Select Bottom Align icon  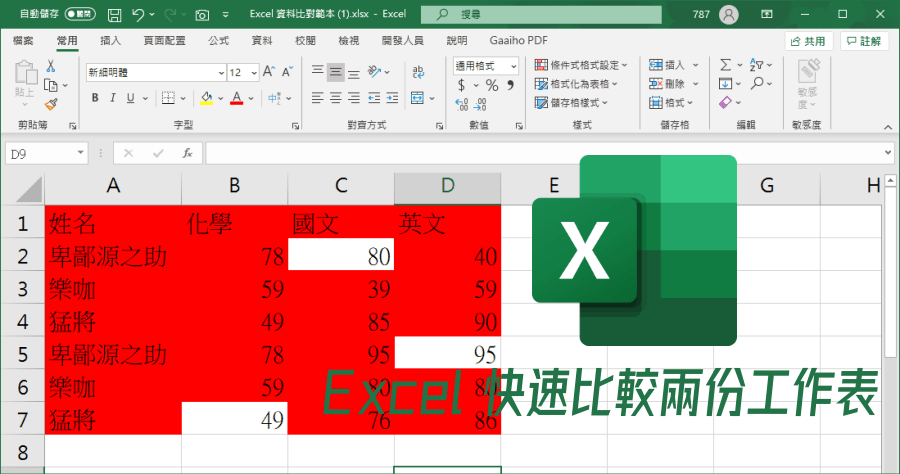(354, 72)
